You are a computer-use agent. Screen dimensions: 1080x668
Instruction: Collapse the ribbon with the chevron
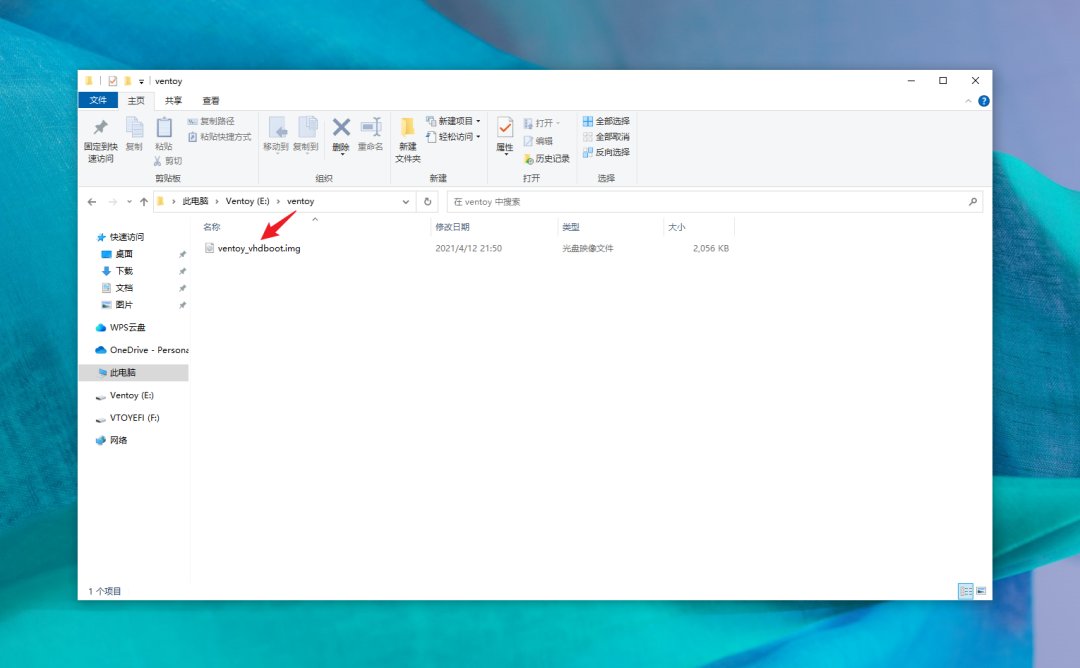[968, 101]
